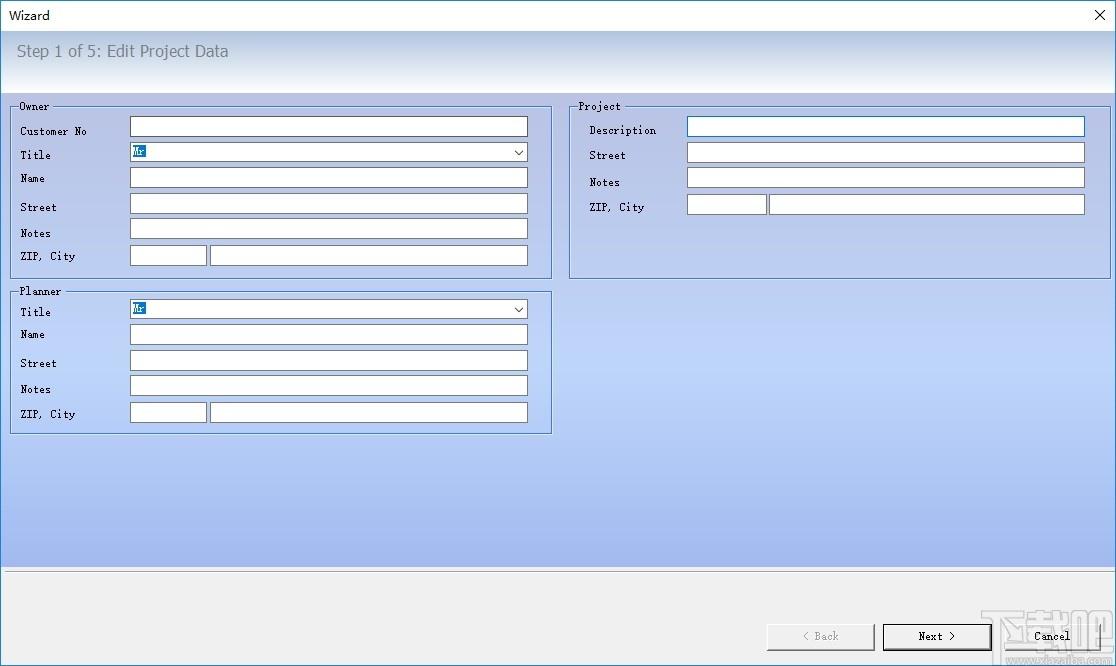
Task: Click the Owner City input field
Action: coord(369,255)
